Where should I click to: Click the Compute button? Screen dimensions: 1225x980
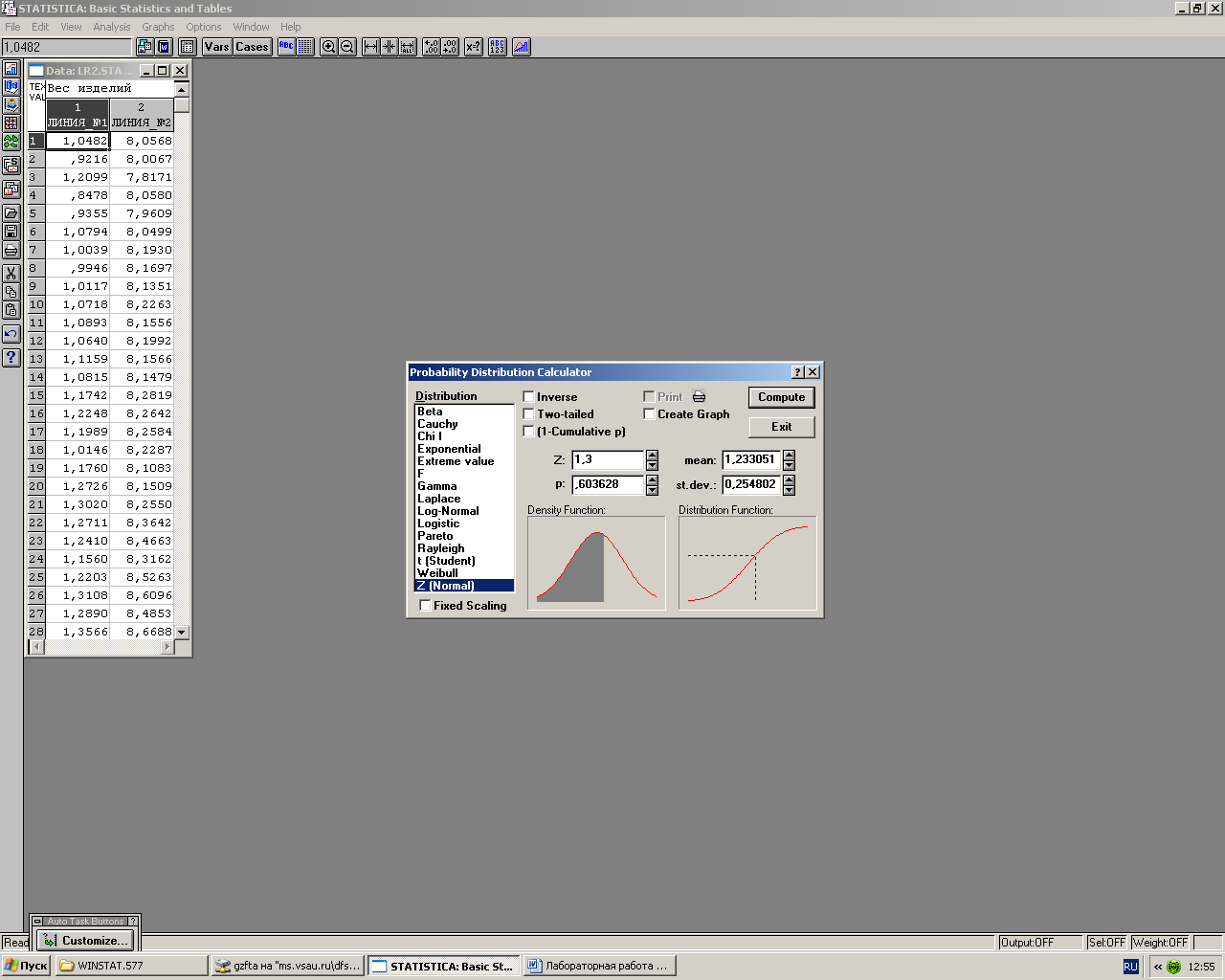coord(782,397)
